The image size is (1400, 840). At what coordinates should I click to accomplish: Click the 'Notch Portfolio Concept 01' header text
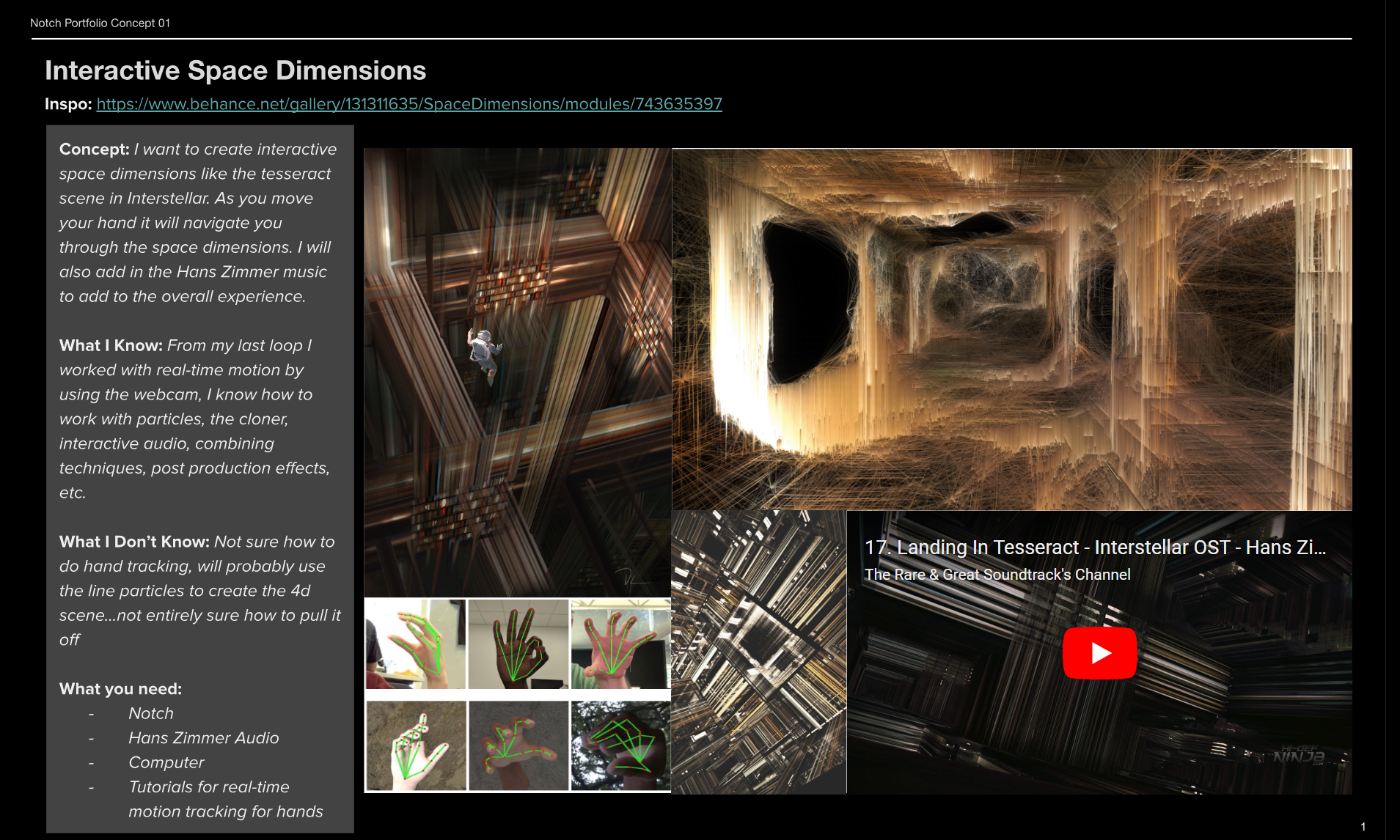tap(100, 23)
